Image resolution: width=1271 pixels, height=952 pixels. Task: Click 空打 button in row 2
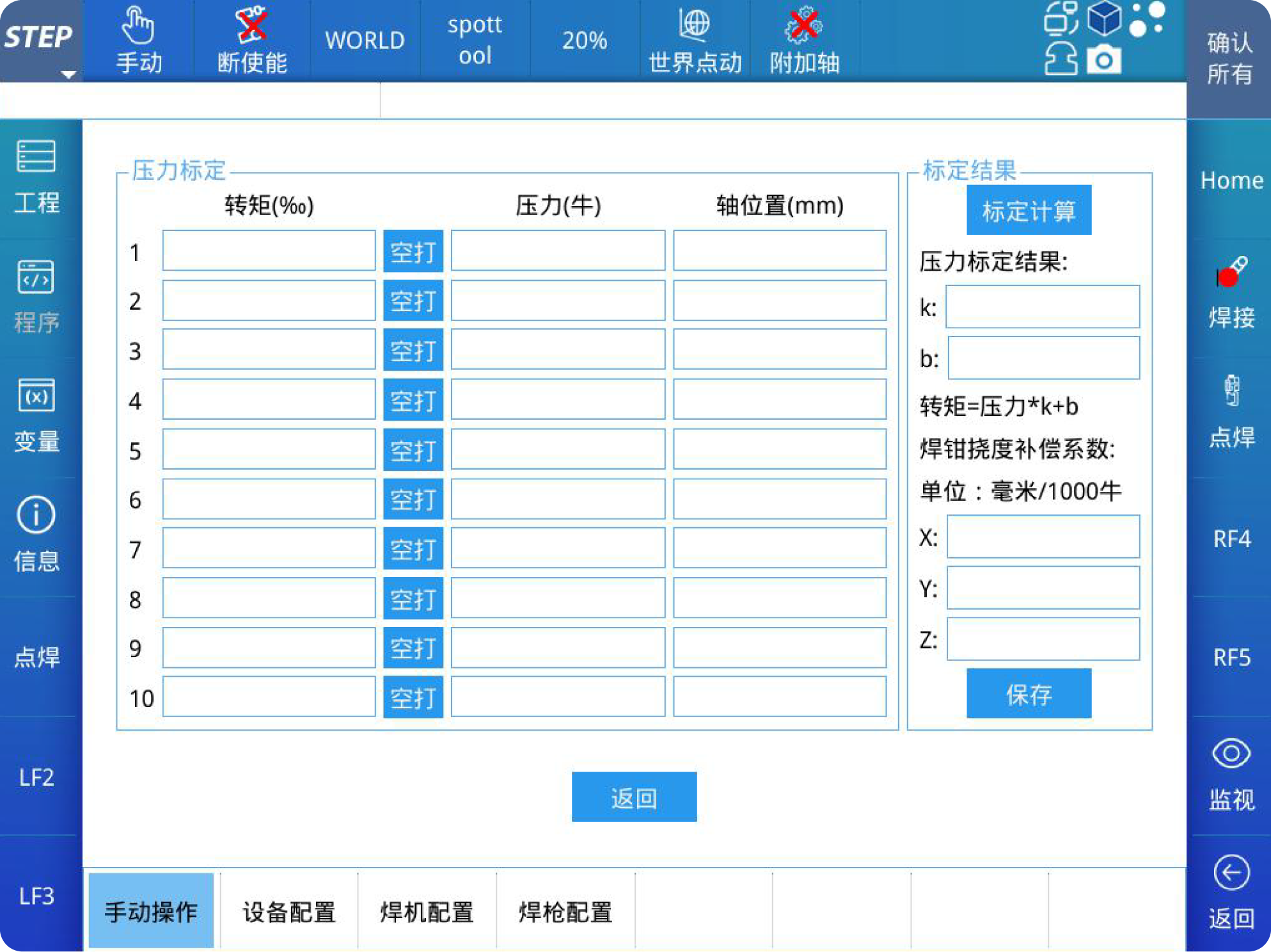click(413, 301)
